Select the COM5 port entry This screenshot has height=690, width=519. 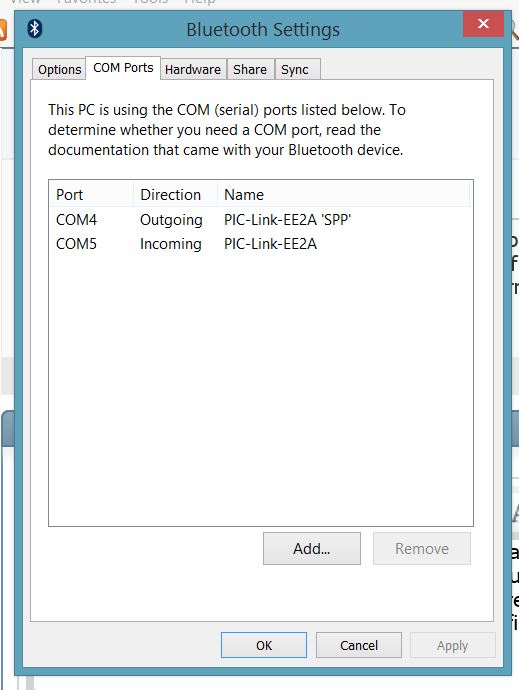(x=76, y=244)
